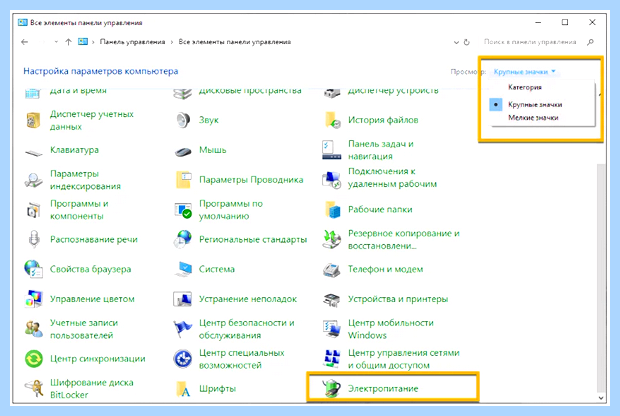Click the green Центр синхронизации icon
Screen dimensions: 620x416
(x=34, y=359)
